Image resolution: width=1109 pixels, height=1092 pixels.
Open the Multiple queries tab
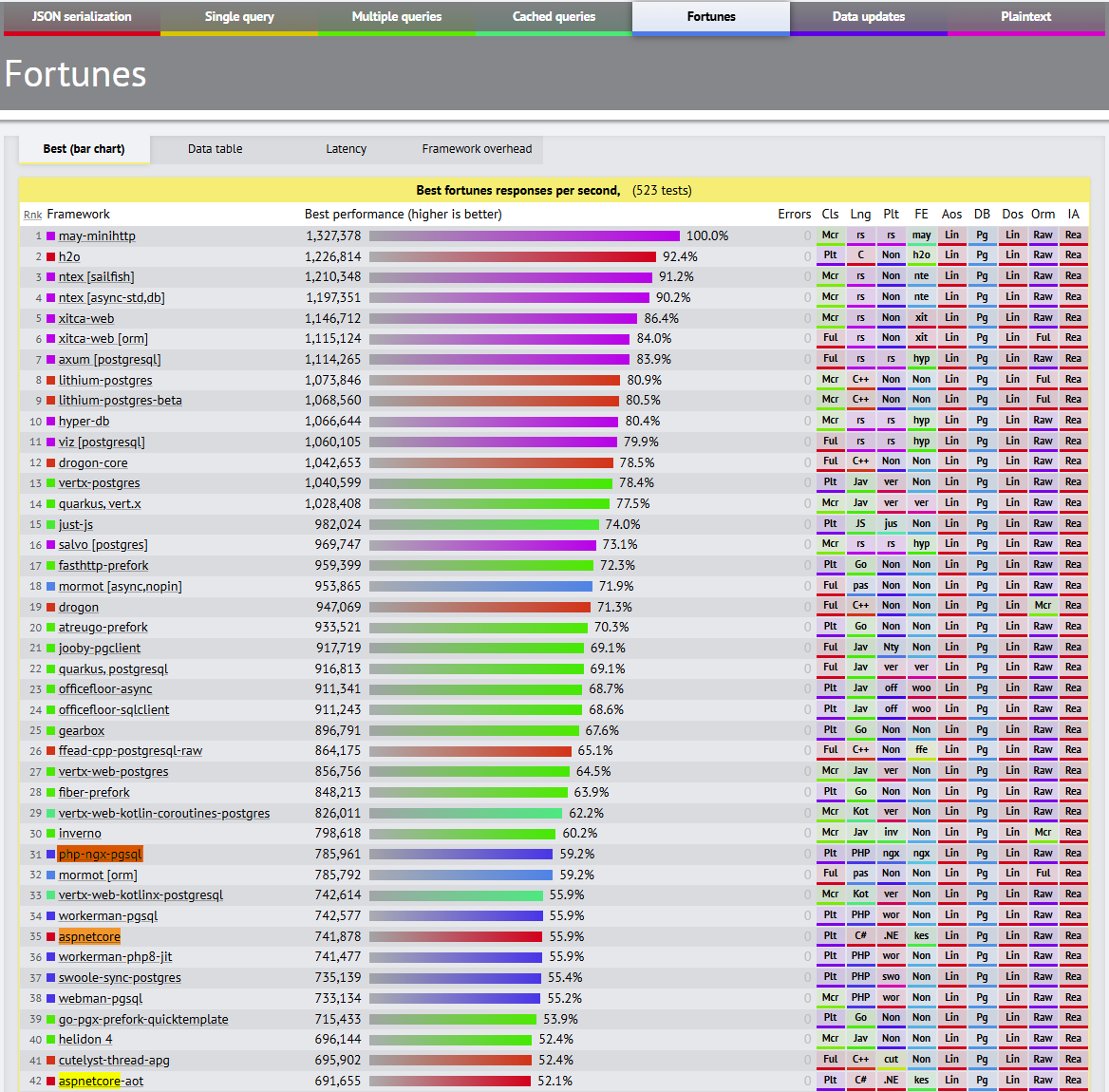click(397, 18)
